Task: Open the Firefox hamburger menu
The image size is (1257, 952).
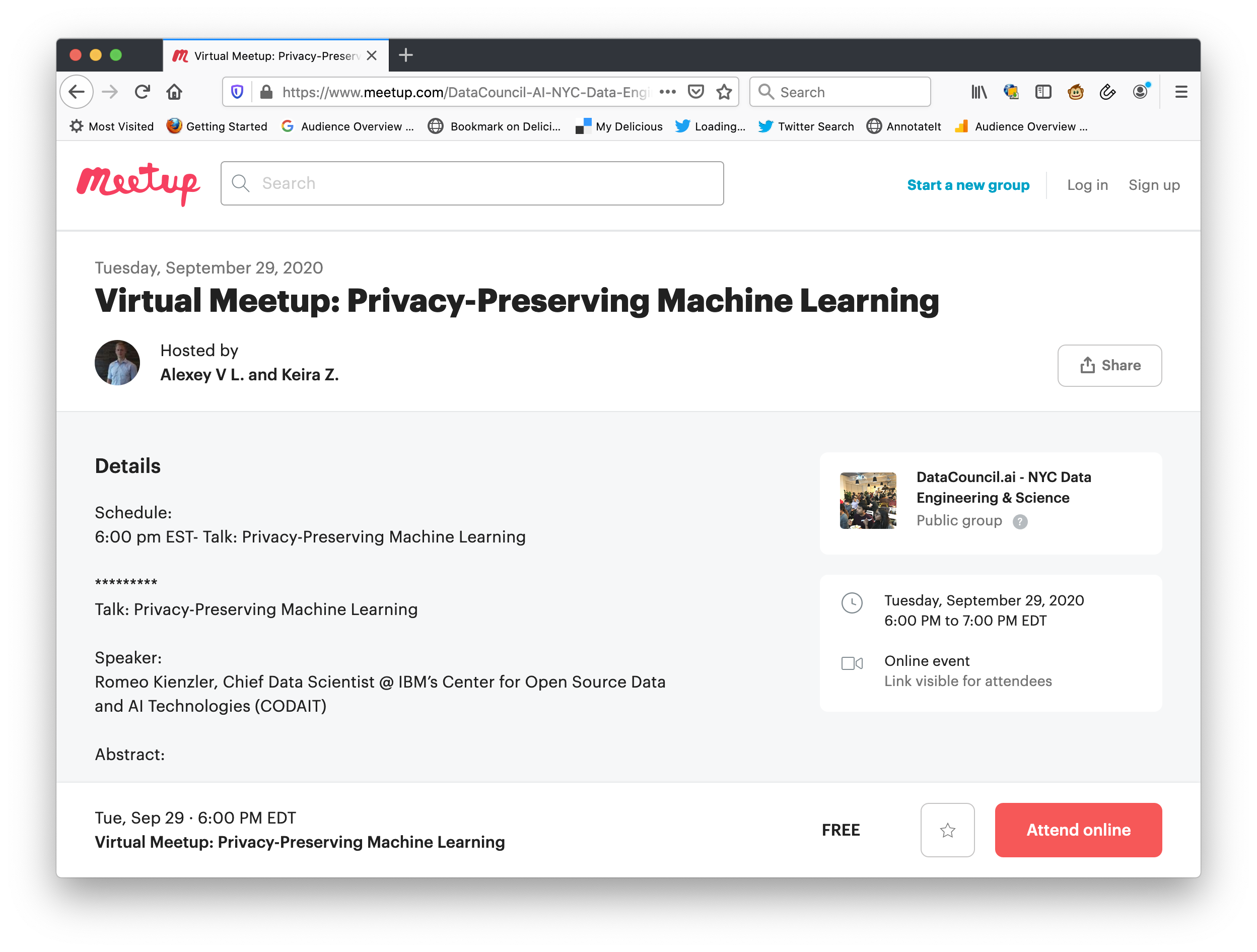Action: (1181, 92)
